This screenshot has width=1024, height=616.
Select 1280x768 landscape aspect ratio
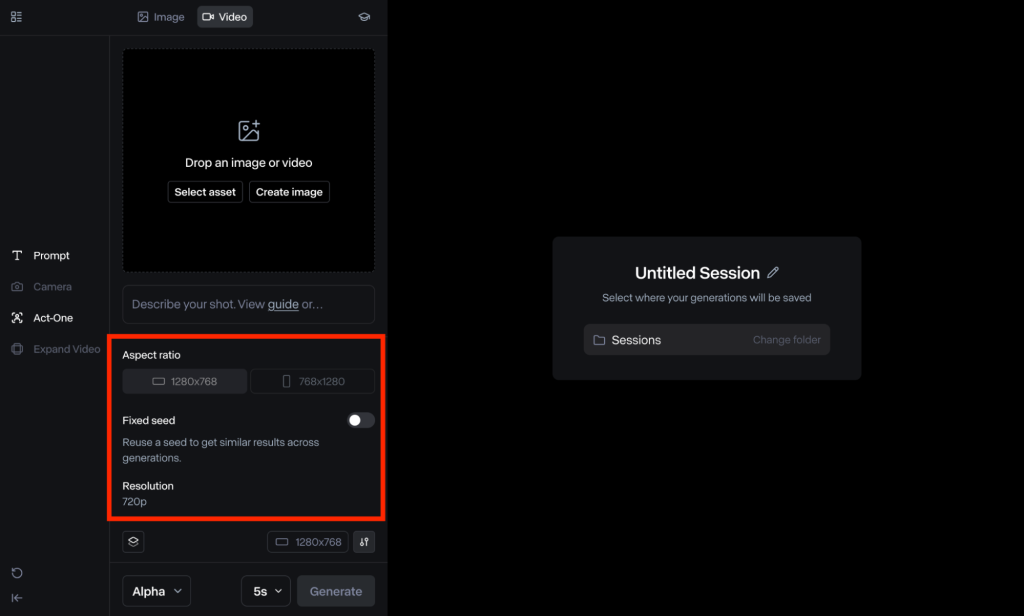point(185,381)
